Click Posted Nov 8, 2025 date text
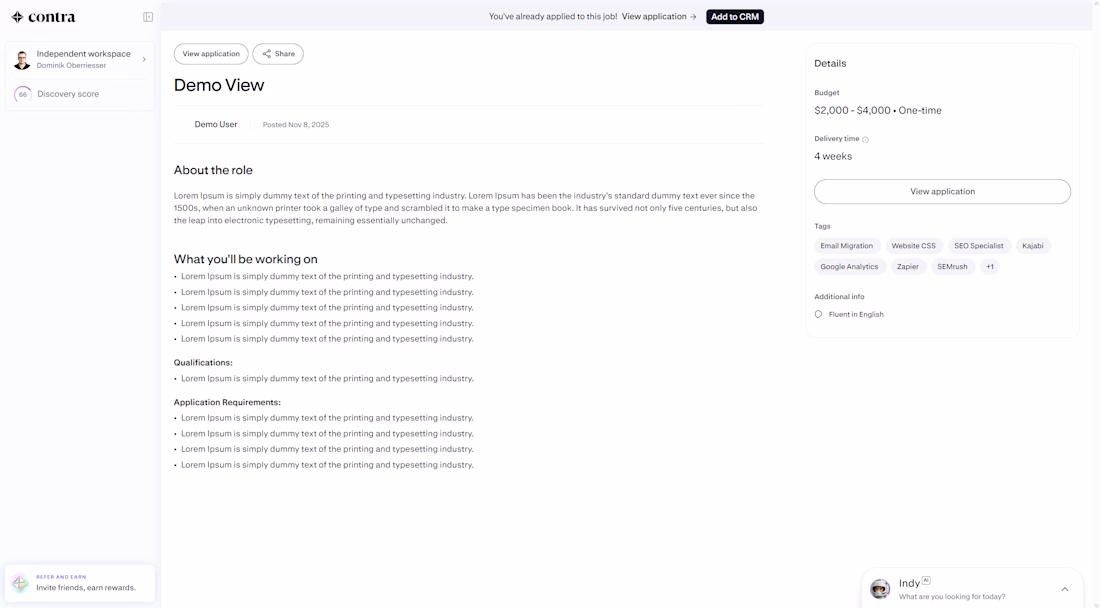The width and height of the screenshot is (1100, 608). point(295,125)
